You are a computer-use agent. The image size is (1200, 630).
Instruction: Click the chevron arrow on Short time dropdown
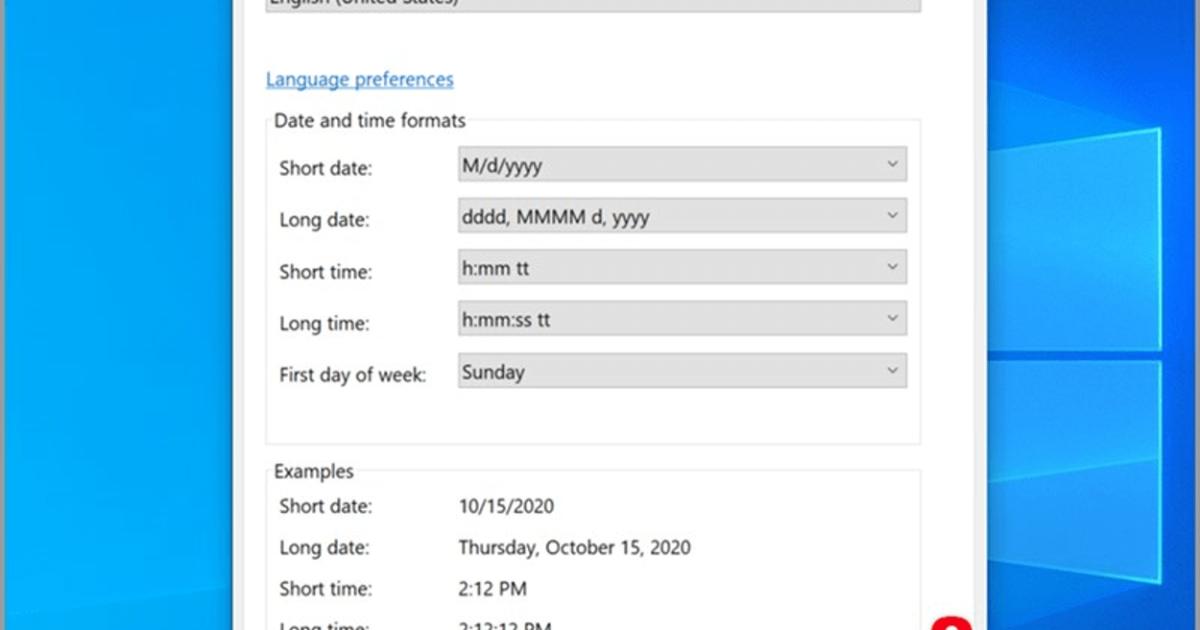pyautogui.click(x=893, y=267)
